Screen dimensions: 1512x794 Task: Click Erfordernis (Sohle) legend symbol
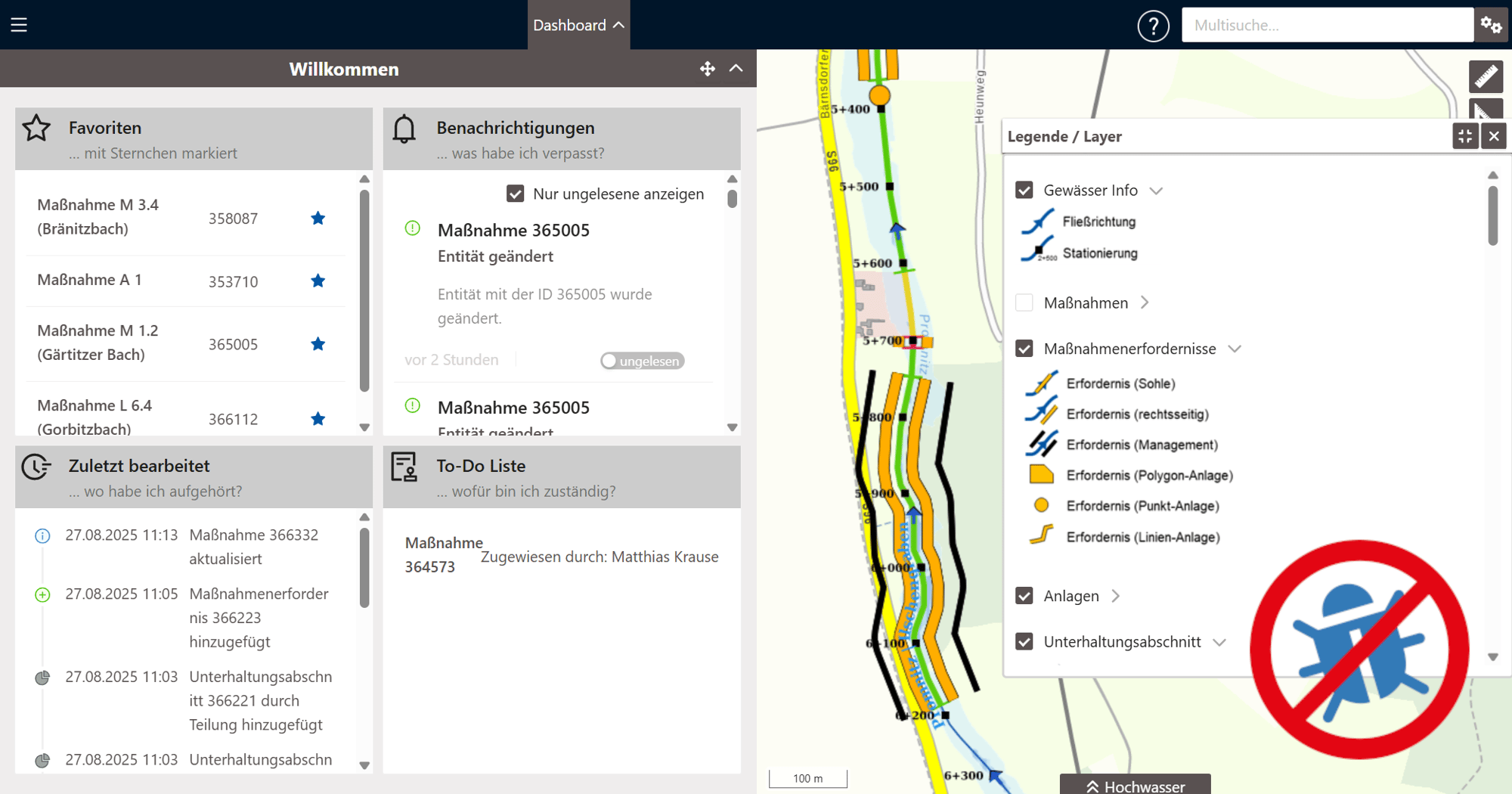(1042, 383)
